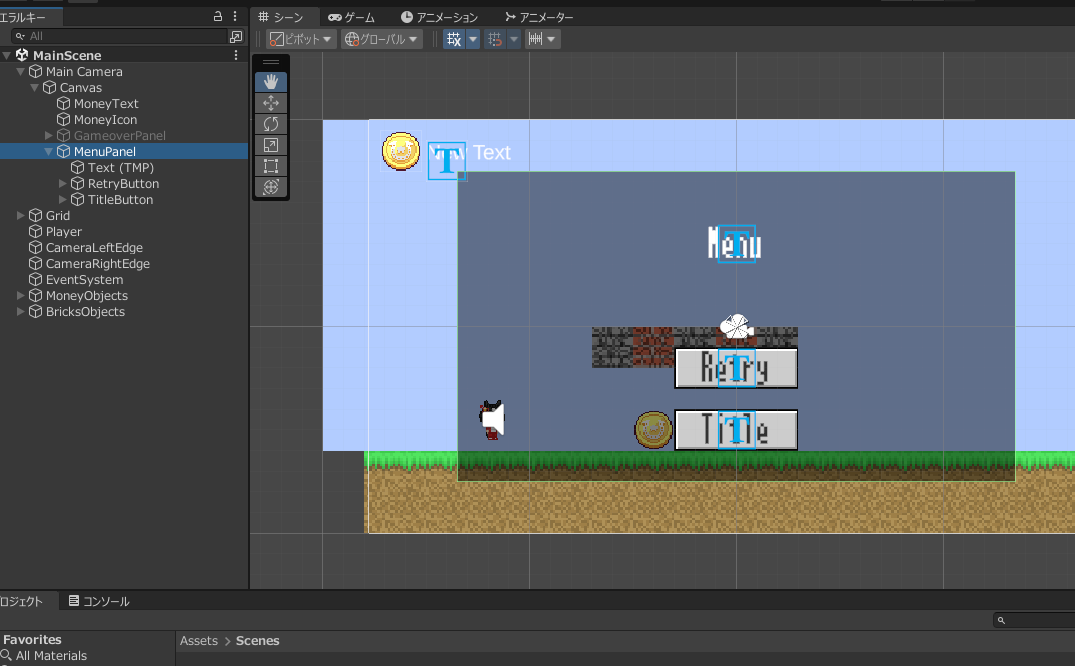This screenshot has height=666, width=1075.
Task: Open the Console tab
Action: point(99,601)
